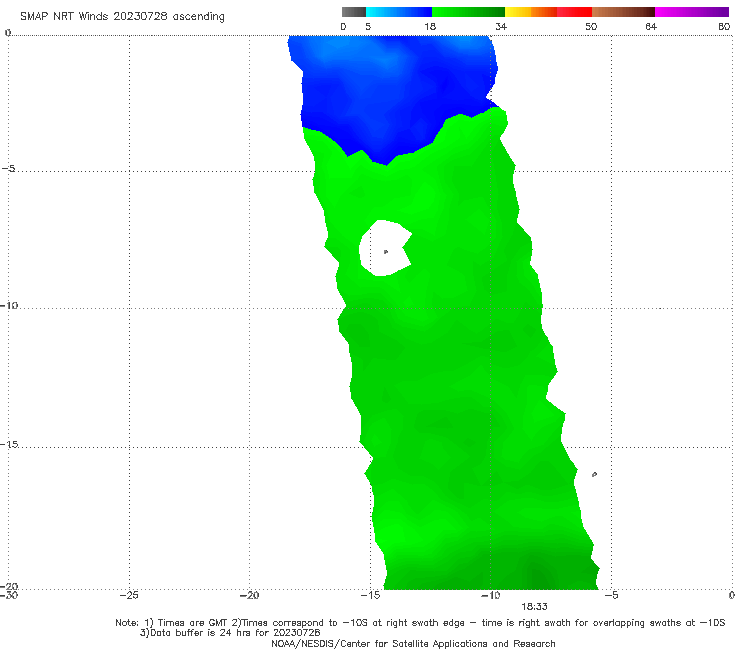Click the small island marker inside the white gap
Image resolution: width=740 pixels, height=650 pixels.
[386, 252]
